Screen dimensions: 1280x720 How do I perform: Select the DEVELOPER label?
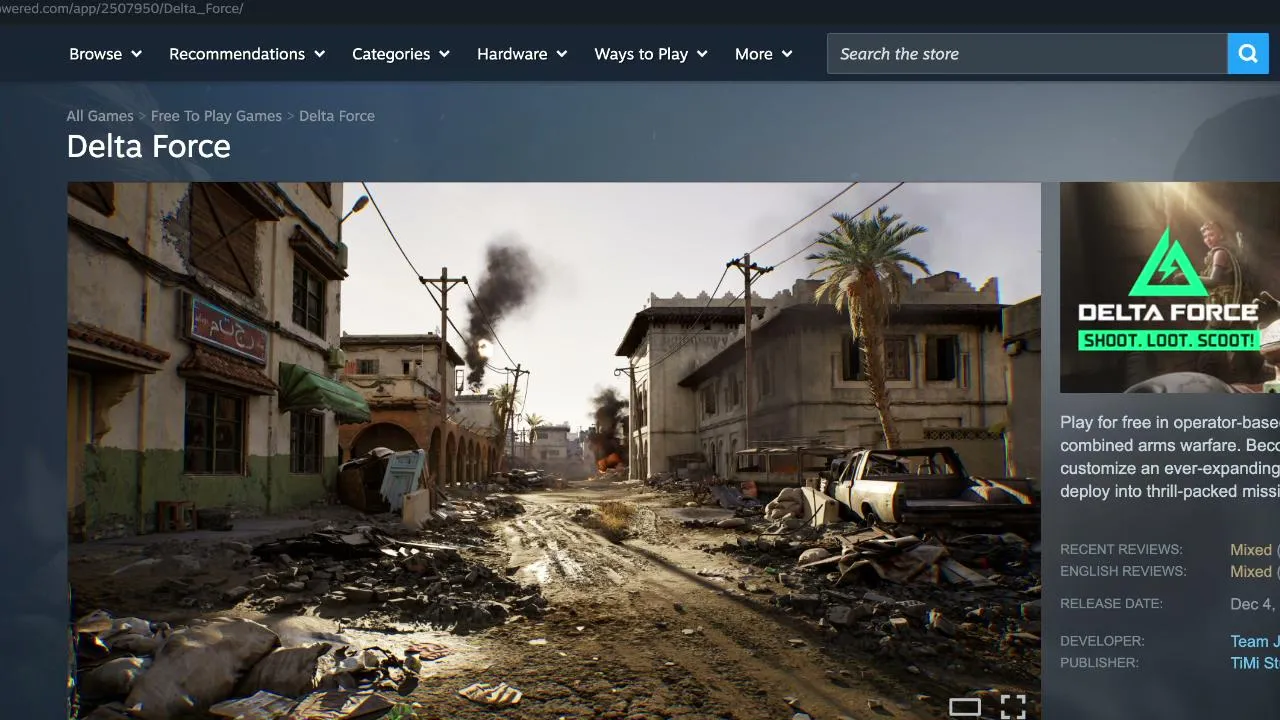tap(1102, 641)
